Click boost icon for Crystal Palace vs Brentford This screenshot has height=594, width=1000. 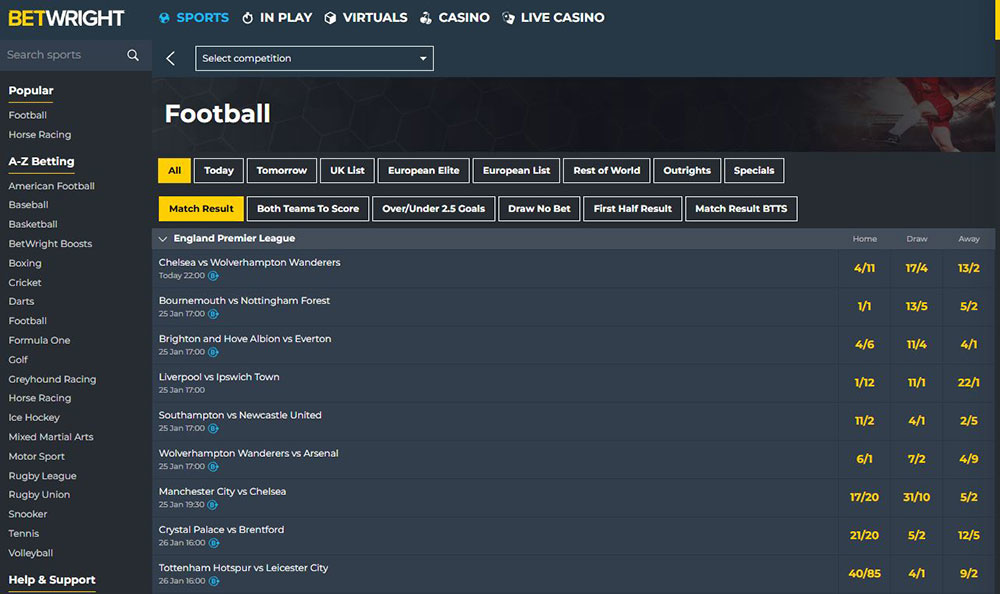coord(214,543)
